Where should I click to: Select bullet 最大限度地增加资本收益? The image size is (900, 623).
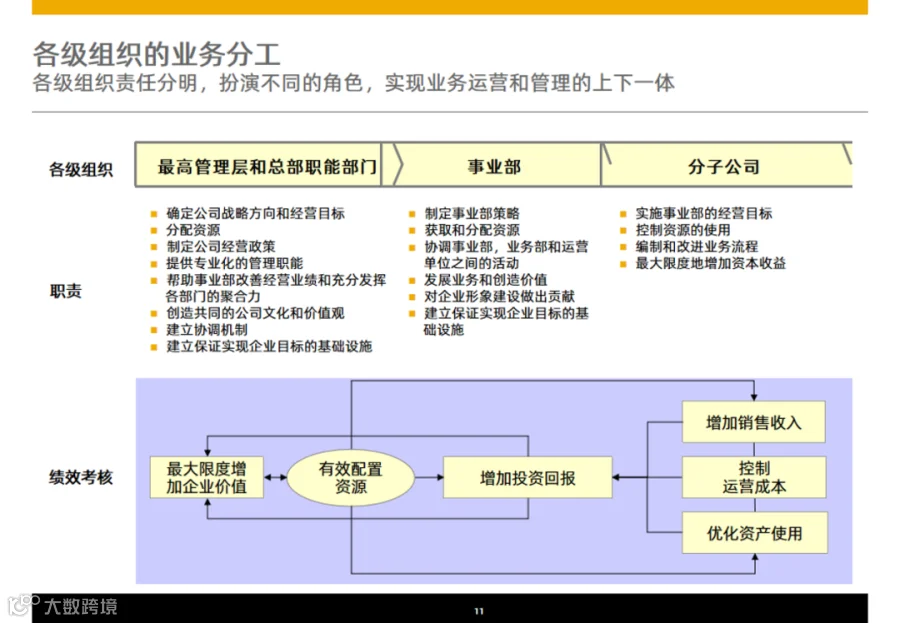[x=711, y=264]
